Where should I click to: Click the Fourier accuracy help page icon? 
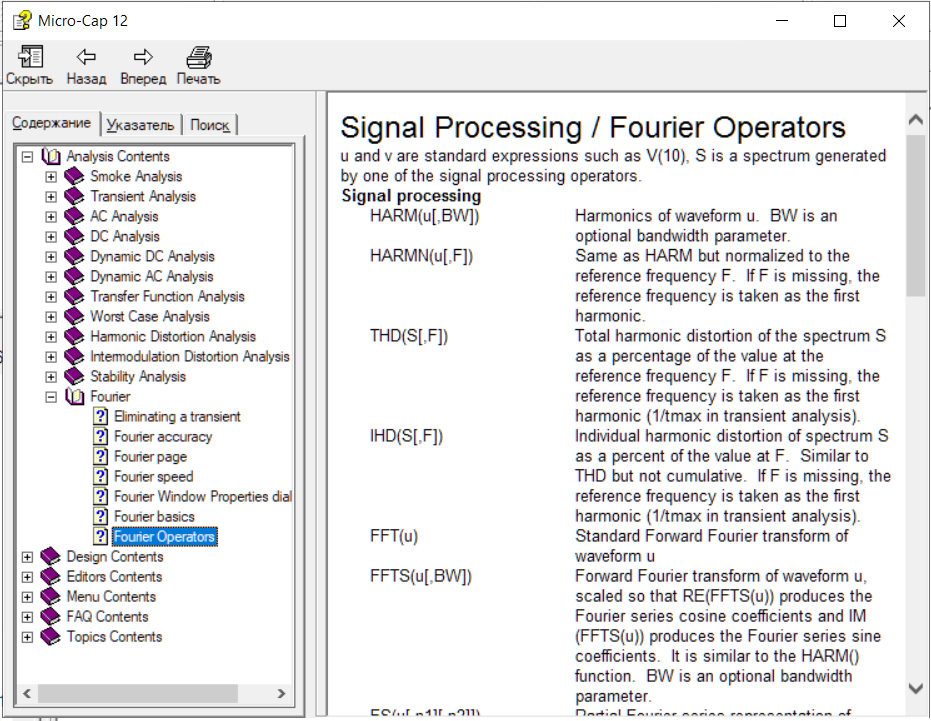[101, 437]
